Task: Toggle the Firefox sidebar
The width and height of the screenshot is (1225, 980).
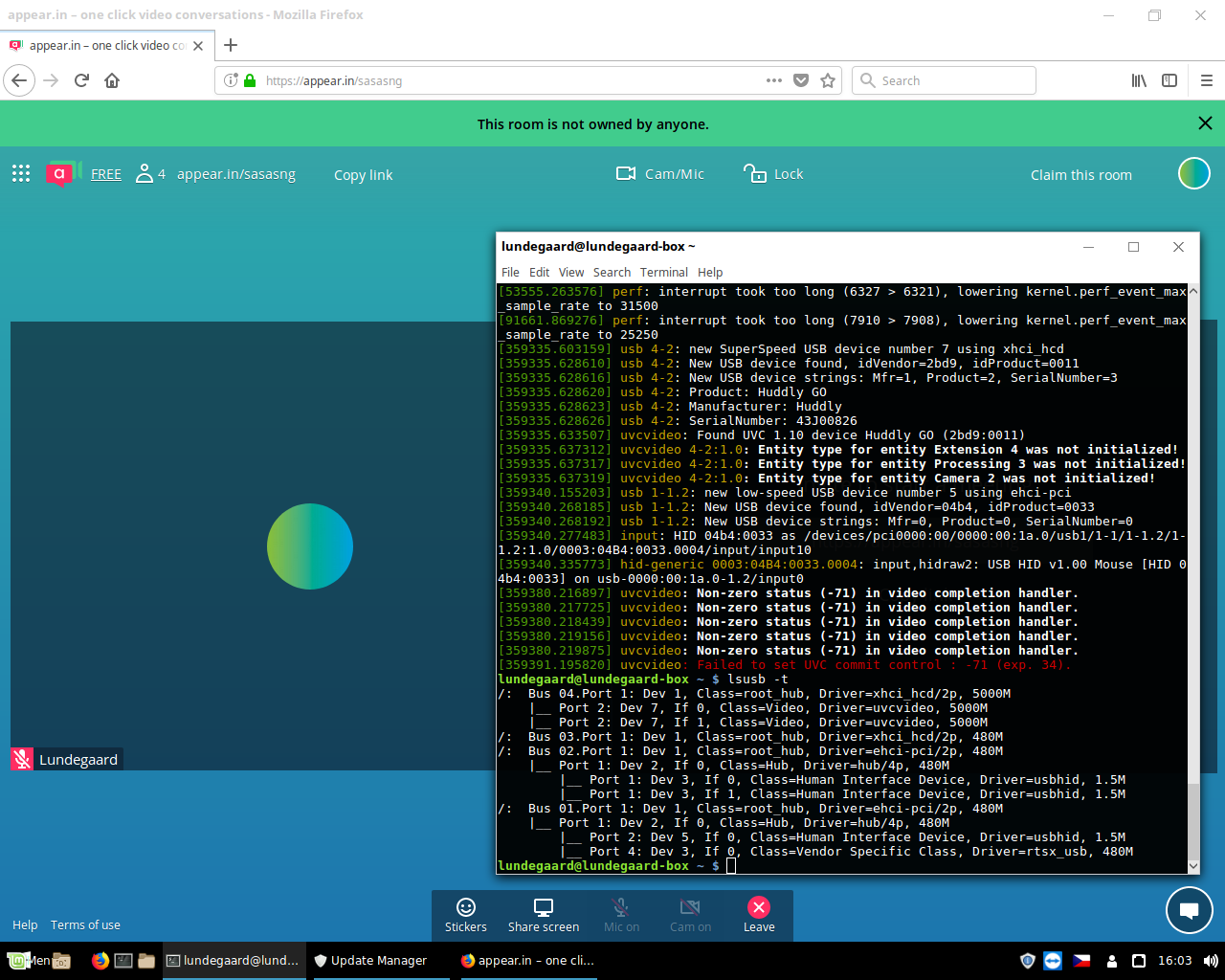Action: coord(1169,80)
